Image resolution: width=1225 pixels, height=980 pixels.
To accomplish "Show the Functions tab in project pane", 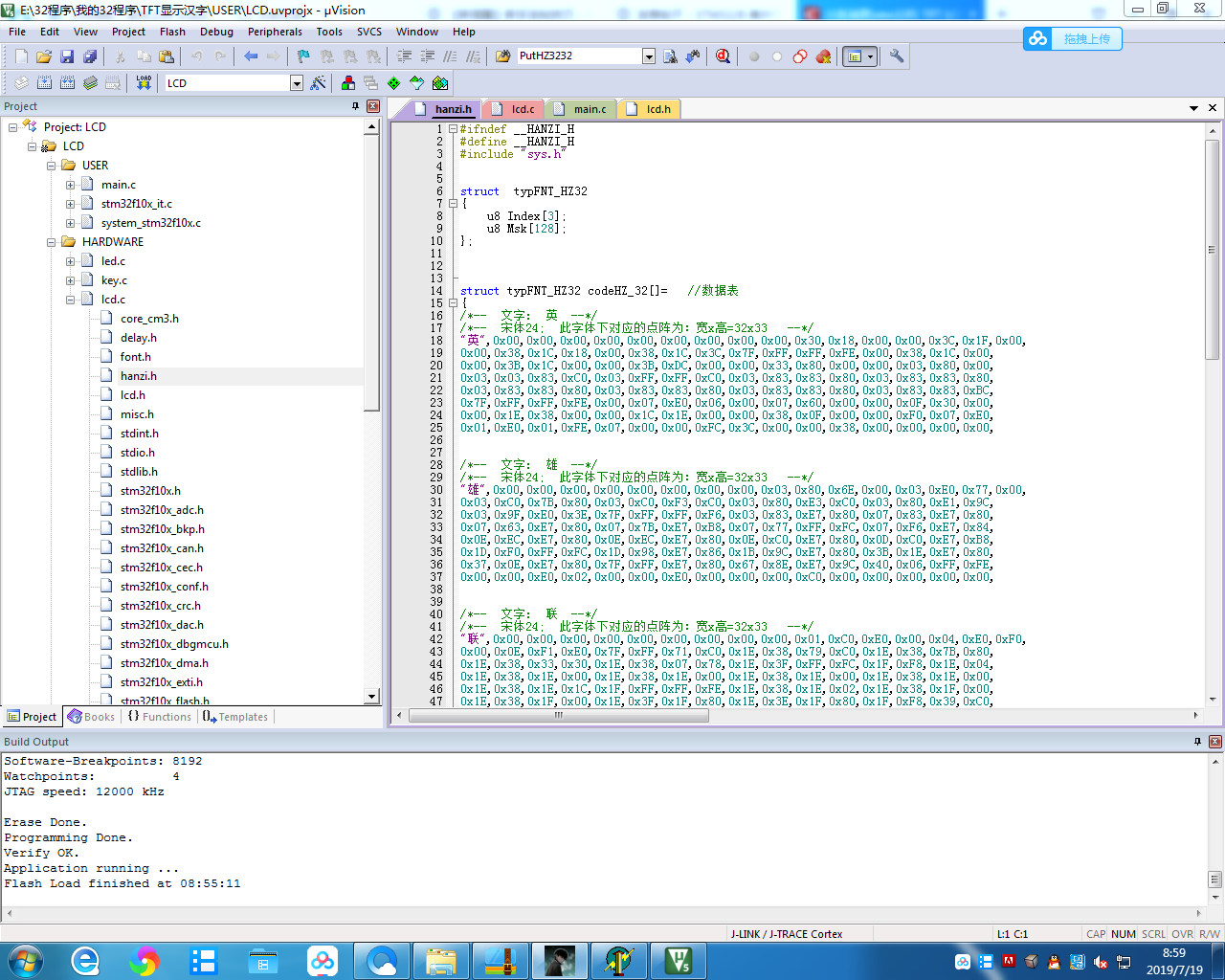I will pyautogui.click(x=160, y=717).
